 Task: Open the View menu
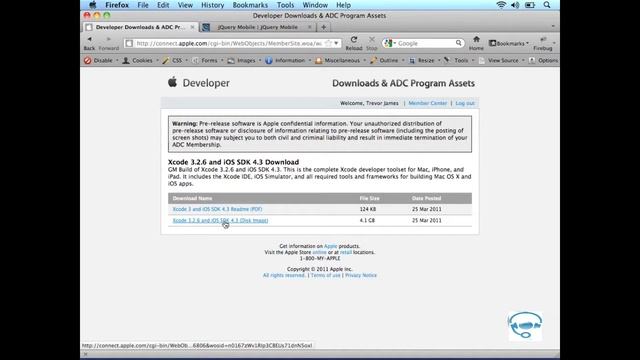(x=185, y=5)
